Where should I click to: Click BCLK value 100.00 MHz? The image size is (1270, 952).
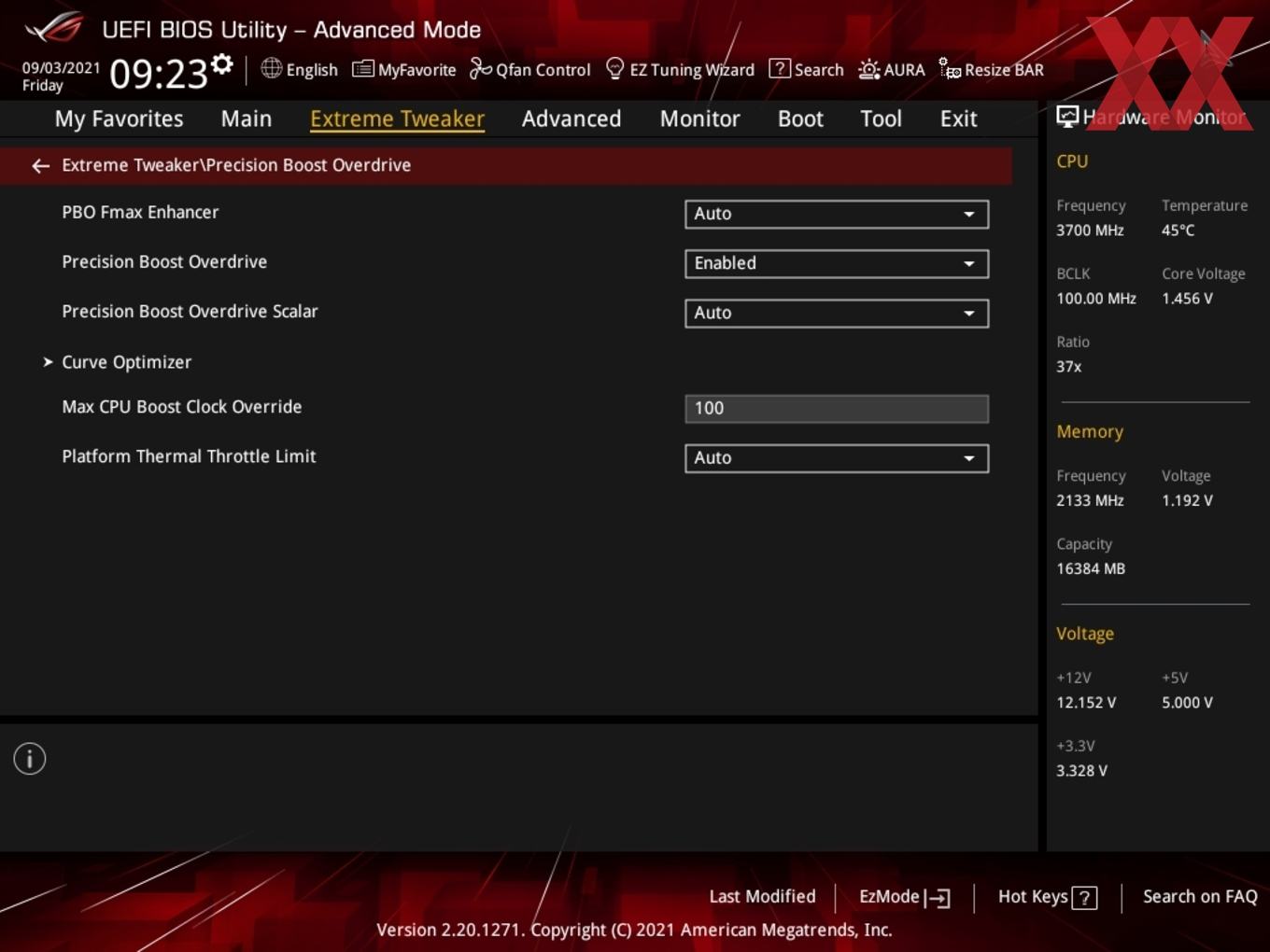click(1096, 299)
